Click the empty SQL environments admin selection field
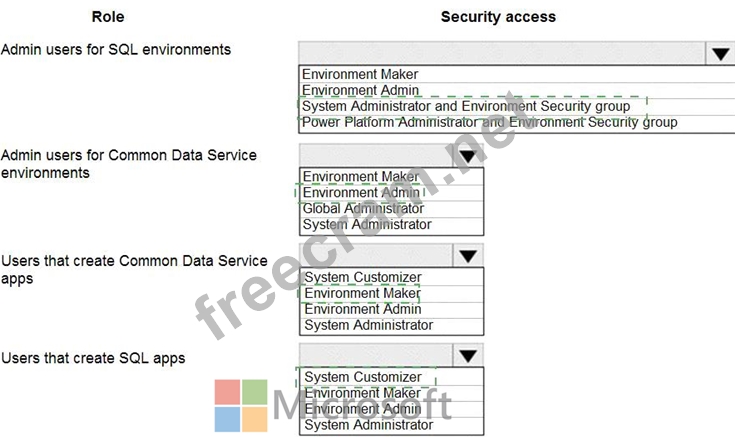735x437 pixels. [502, 53]
